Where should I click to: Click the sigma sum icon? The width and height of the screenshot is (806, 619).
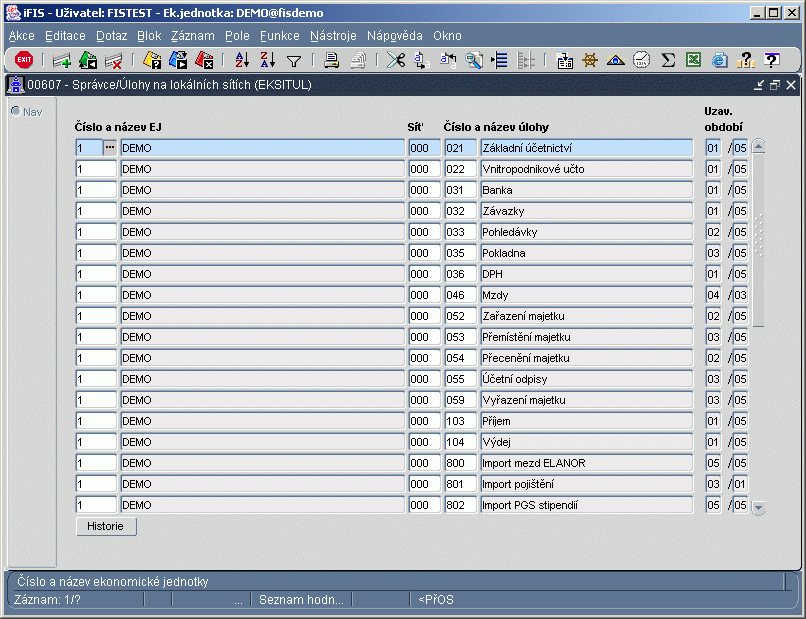pos(668,61)
